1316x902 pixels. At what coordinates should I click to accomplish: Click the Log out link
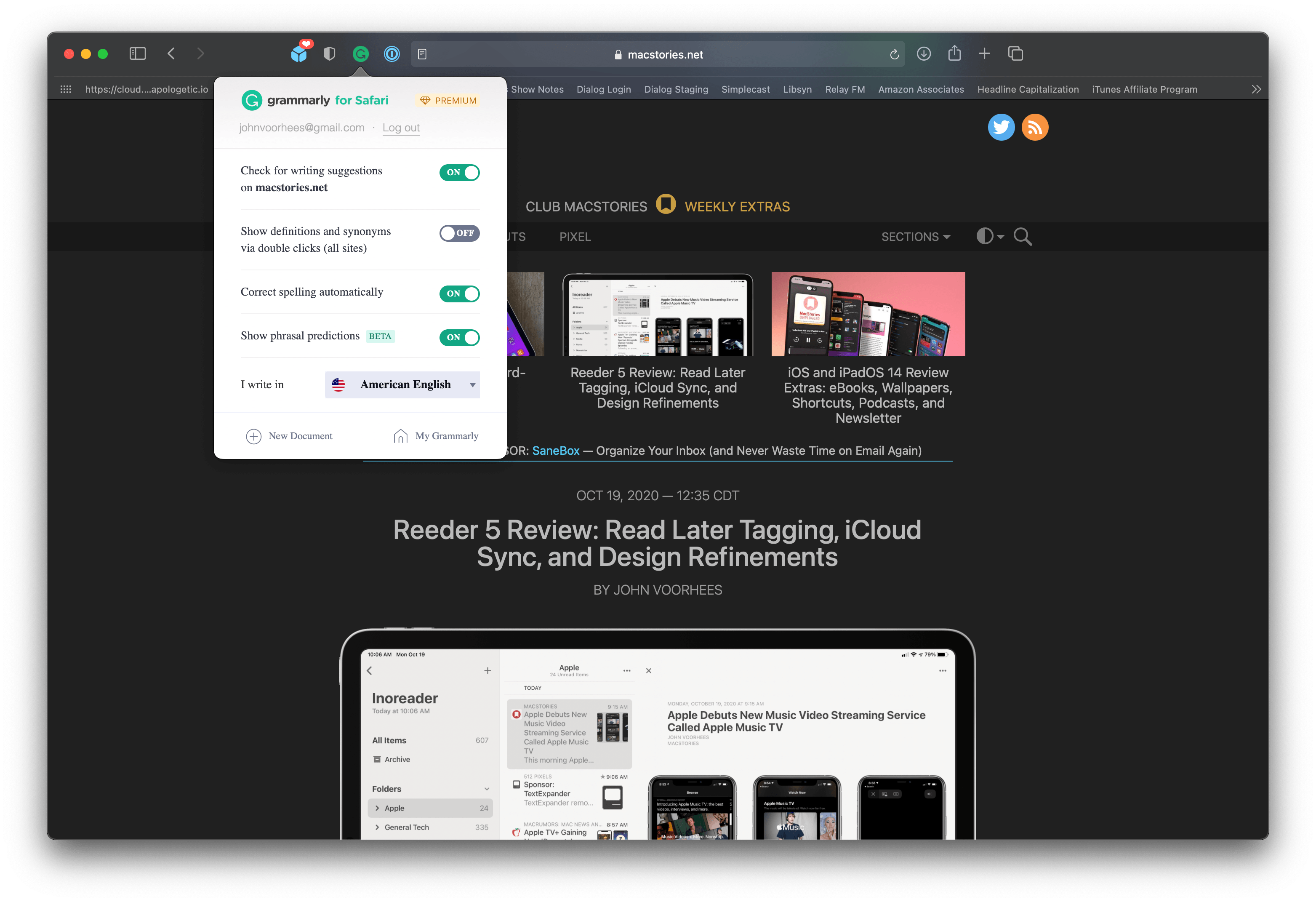[x=401, y=128]
